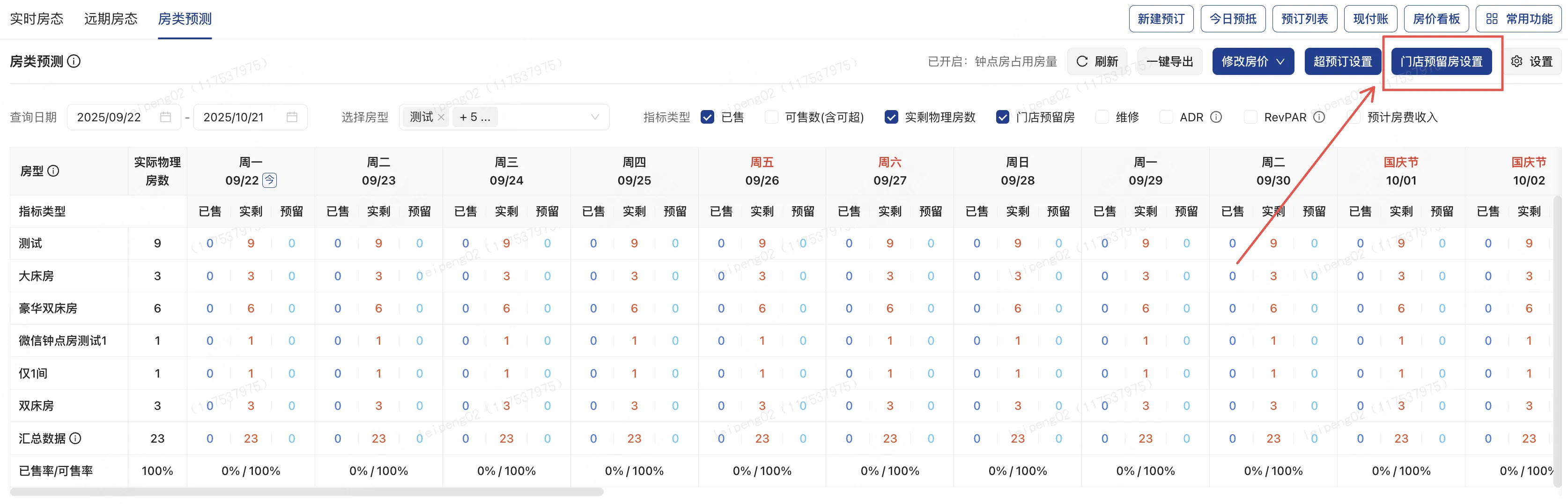Viewport: 1568px width, 504px height.
Task: Click 豪华双床房 physical count 6
Action: tap(157, 309)
